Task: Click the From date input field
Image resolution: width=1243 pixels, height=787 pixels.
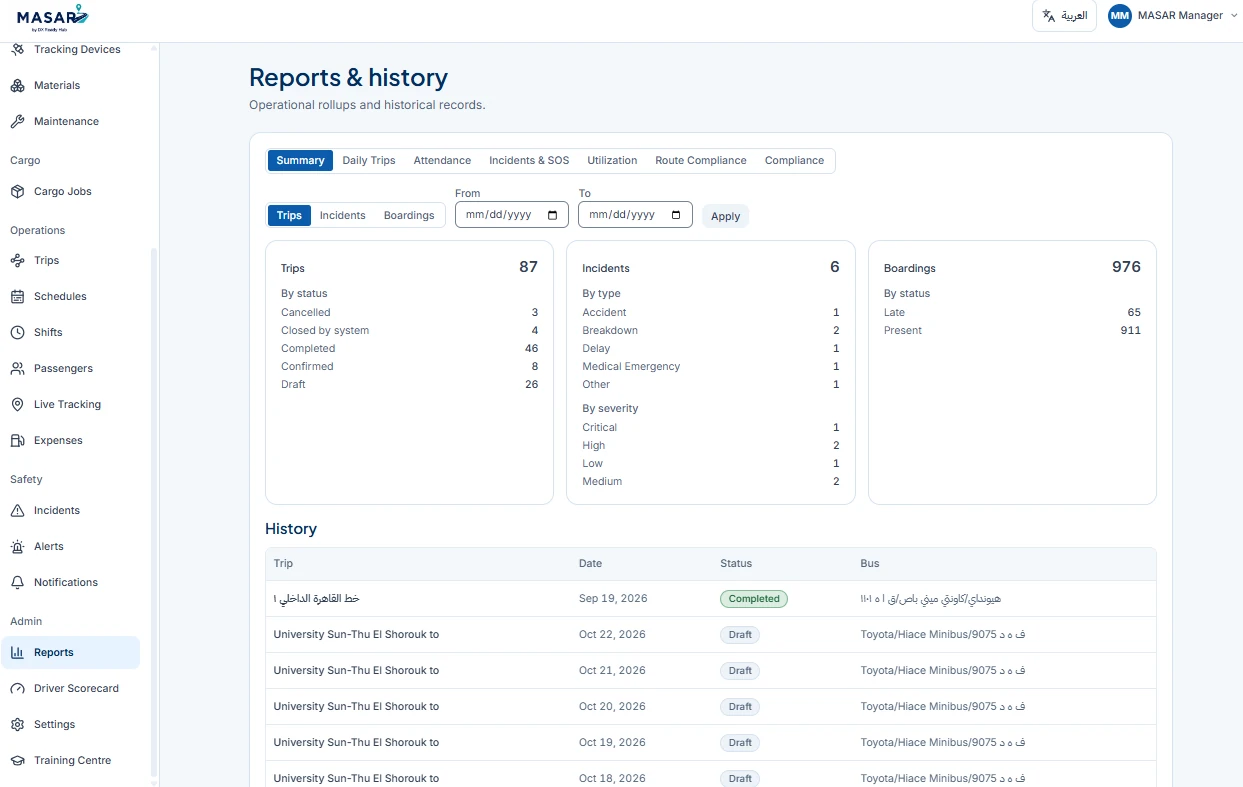Action: (x=511, y=215)
